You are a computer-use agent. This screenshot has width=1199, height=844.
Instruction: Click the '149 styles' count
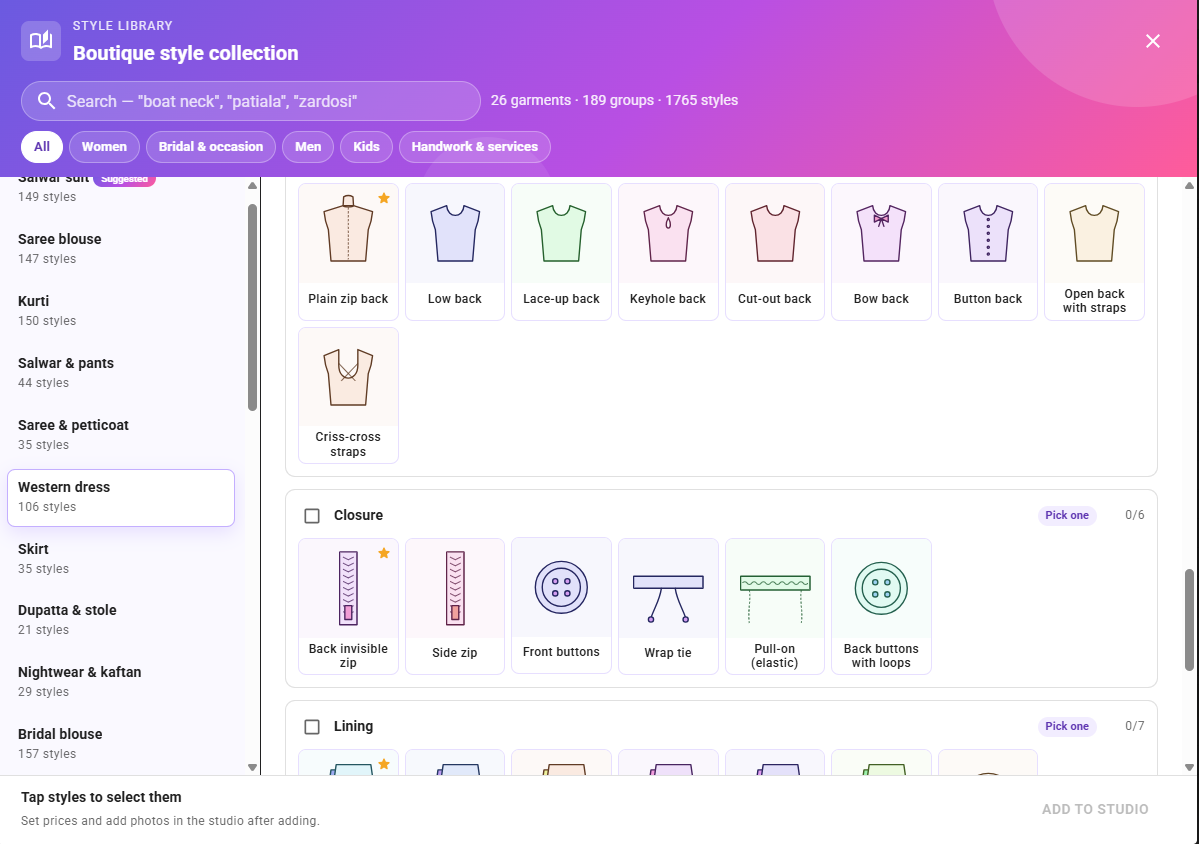pos(47,196)
